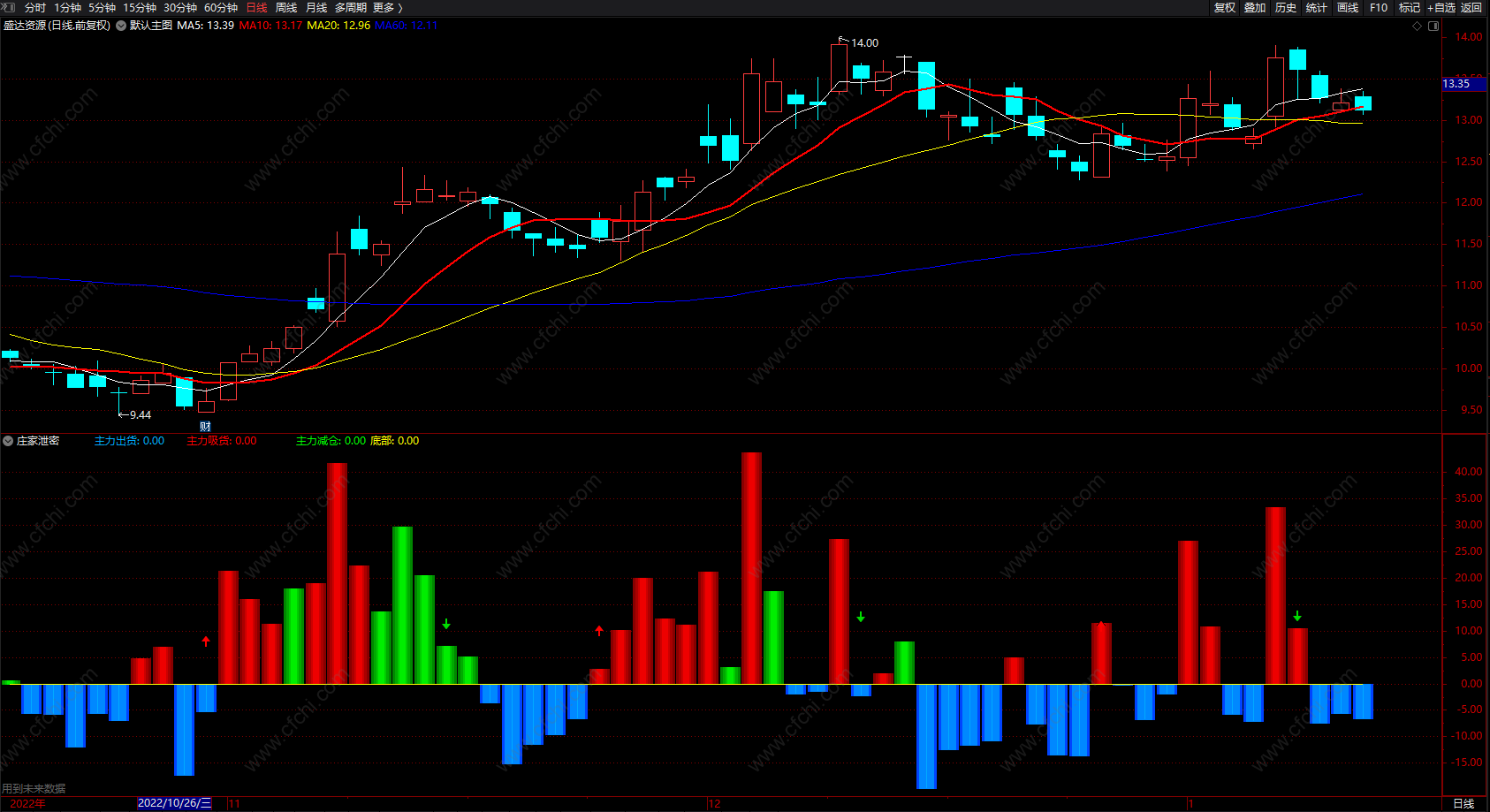Switch to 分时 intraday view
This screenshot has width=1490, height=812.
point(34,7)
